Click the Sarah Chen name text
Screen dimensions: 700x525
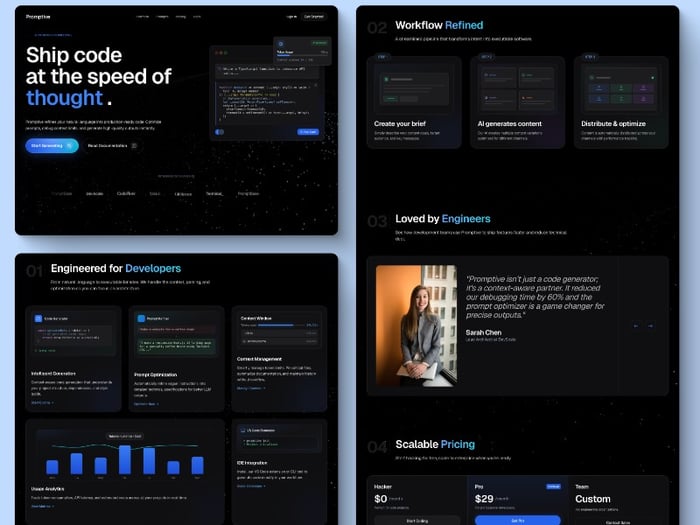[x=483, y=333]
